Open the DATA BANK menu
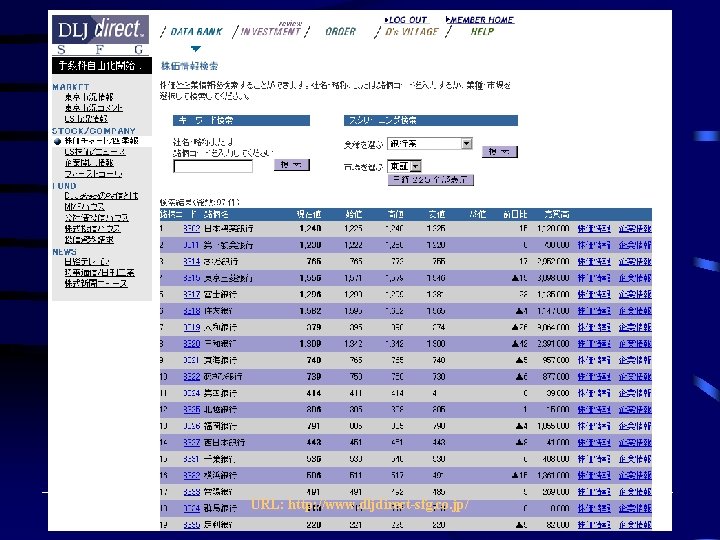The width and height of the screenshot is (720, 540). [x=196, y=32]
